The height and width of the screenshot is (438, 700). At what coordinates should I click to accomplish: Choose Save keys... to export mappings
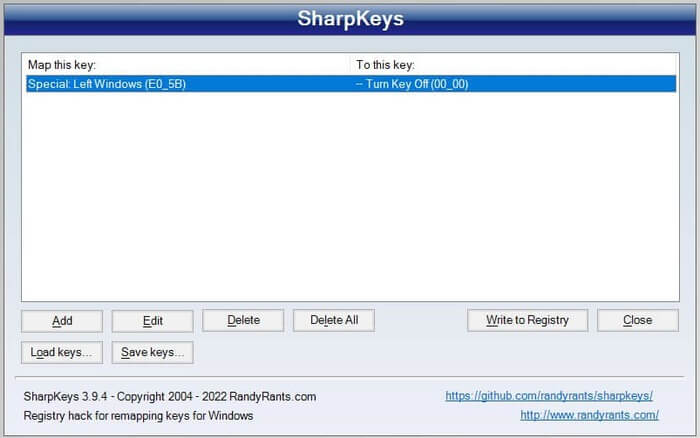pyautogui.click(x=152, y=352)
